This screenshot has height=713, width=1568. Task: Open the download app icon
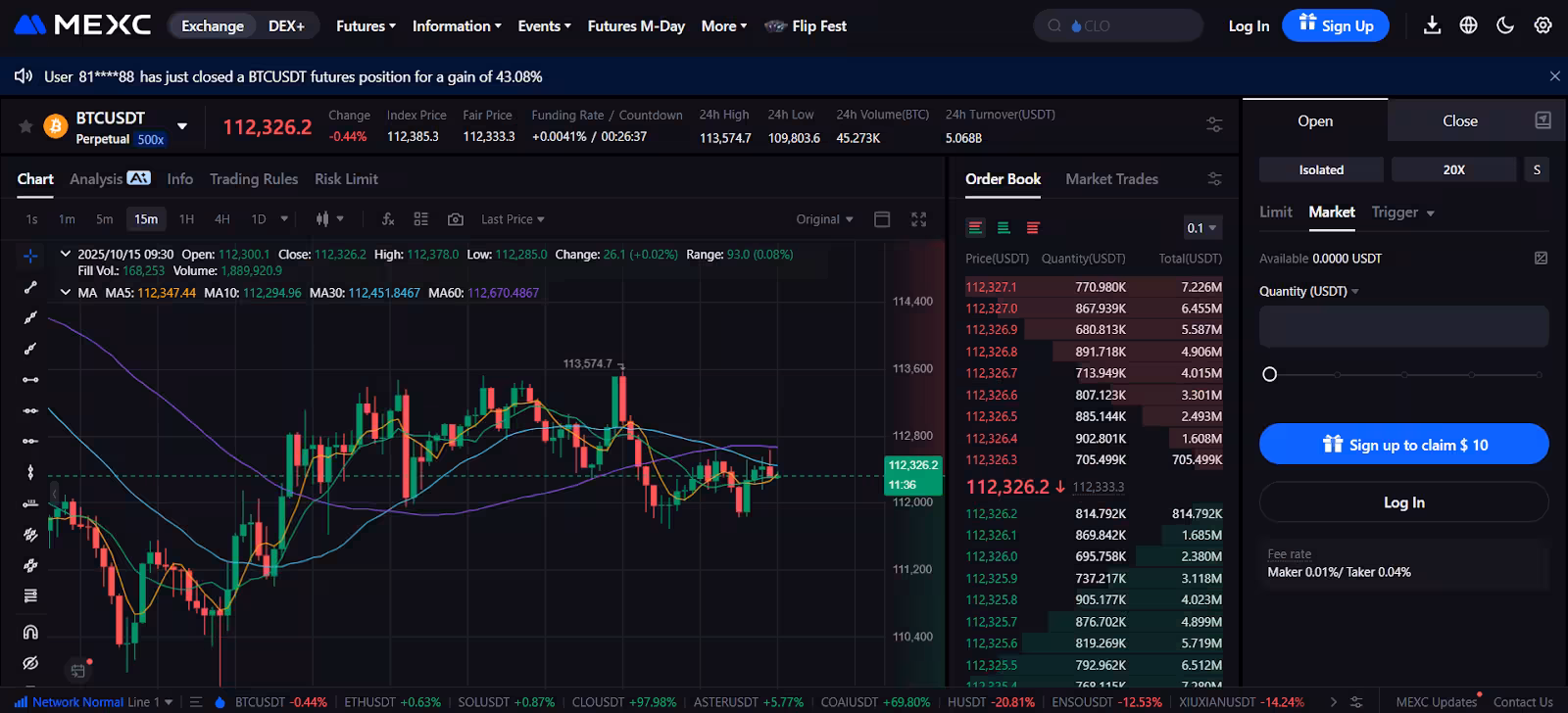click(1432, 25)
